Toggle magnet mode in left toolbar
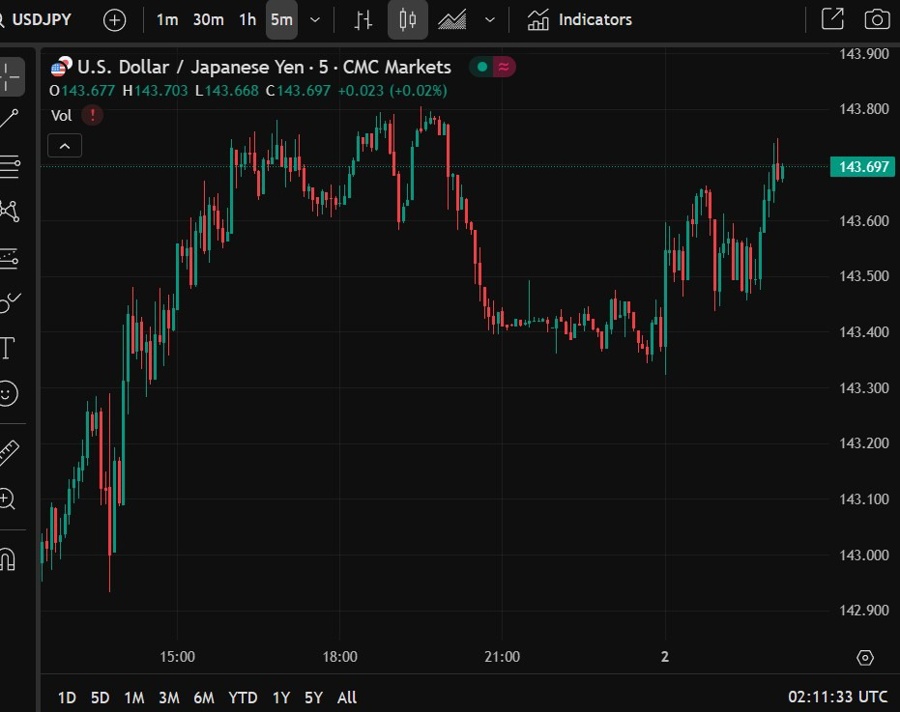 (8, 558)
